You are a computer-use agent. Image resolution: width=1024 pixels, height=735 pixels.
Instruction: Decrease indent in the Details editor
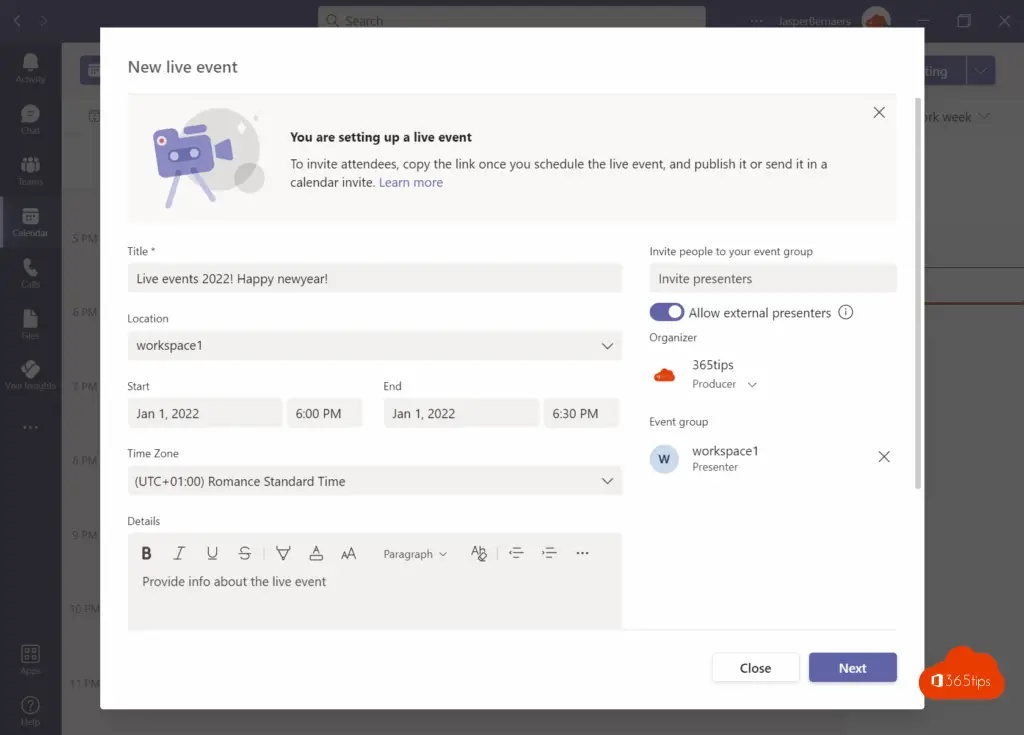click(x=516, y=553)
